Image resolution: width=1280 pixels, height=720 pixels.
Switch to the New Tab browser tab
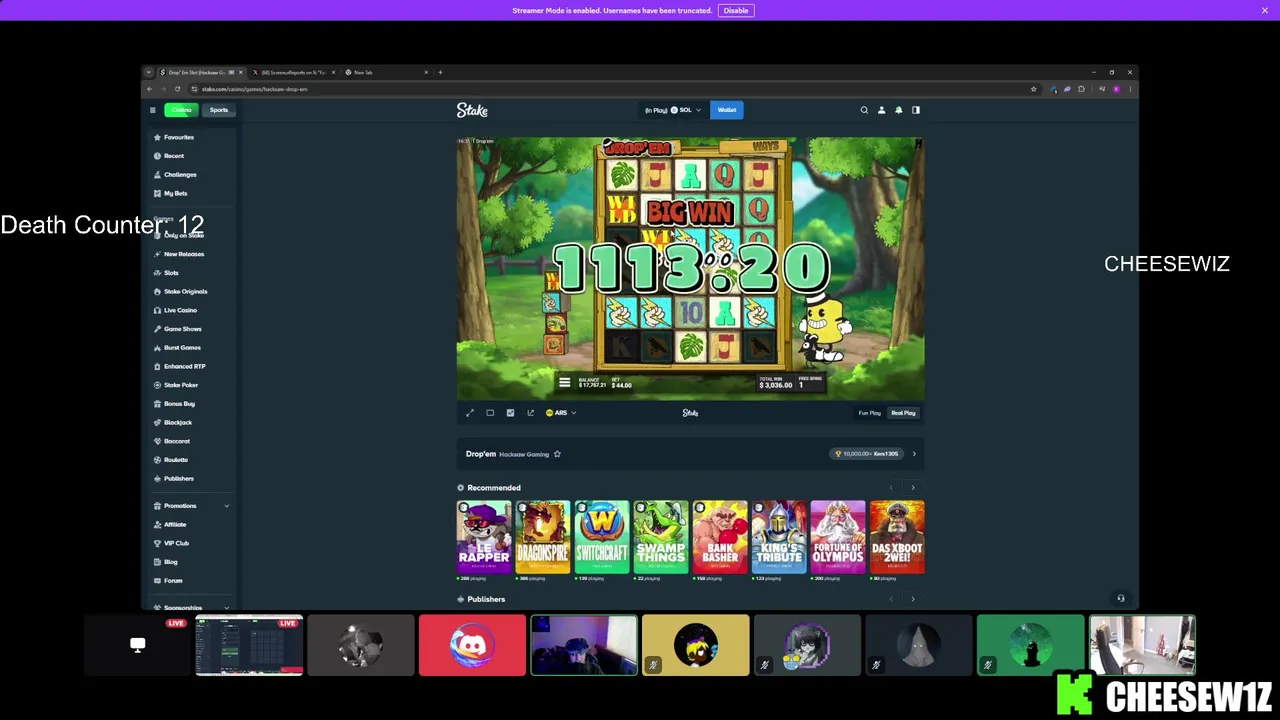[x=385, y=72]
